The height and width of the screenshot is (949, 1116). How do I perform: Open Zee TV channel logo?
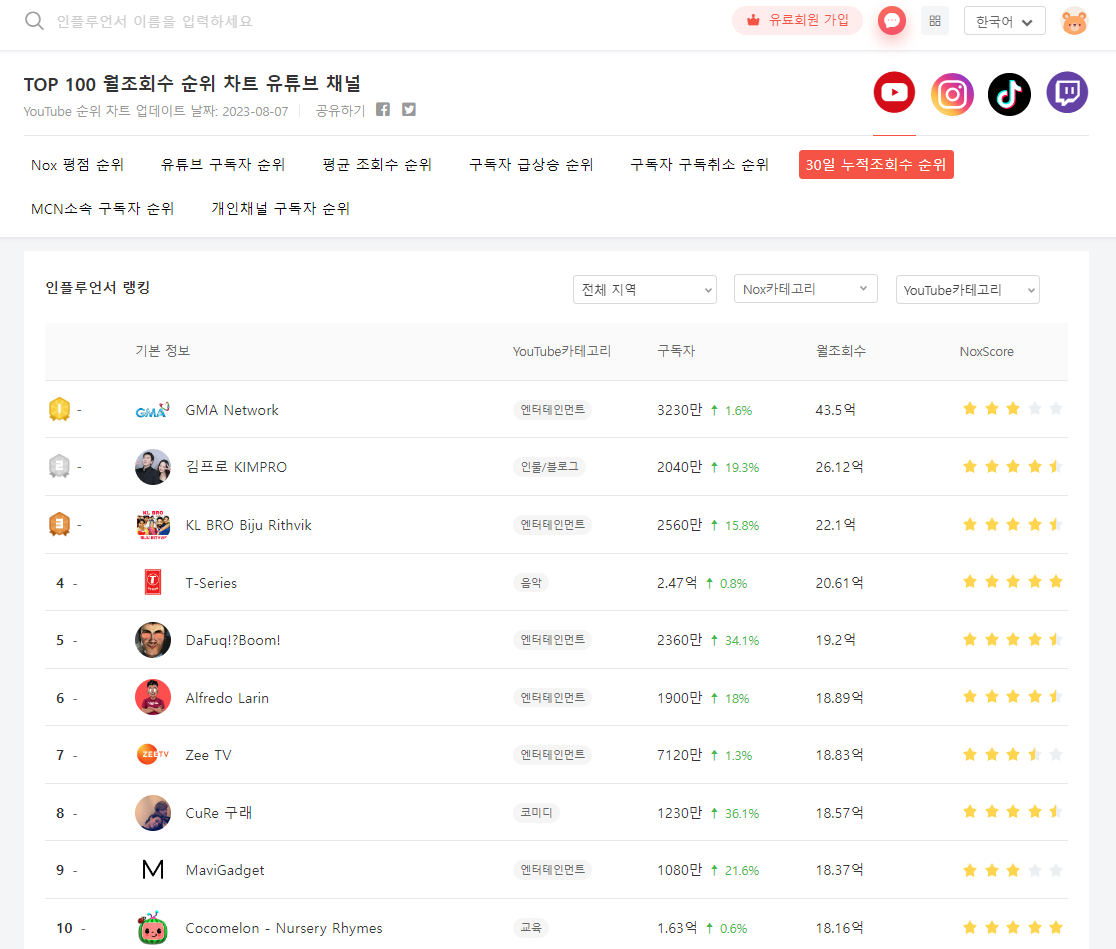click(x=152, y=754)
